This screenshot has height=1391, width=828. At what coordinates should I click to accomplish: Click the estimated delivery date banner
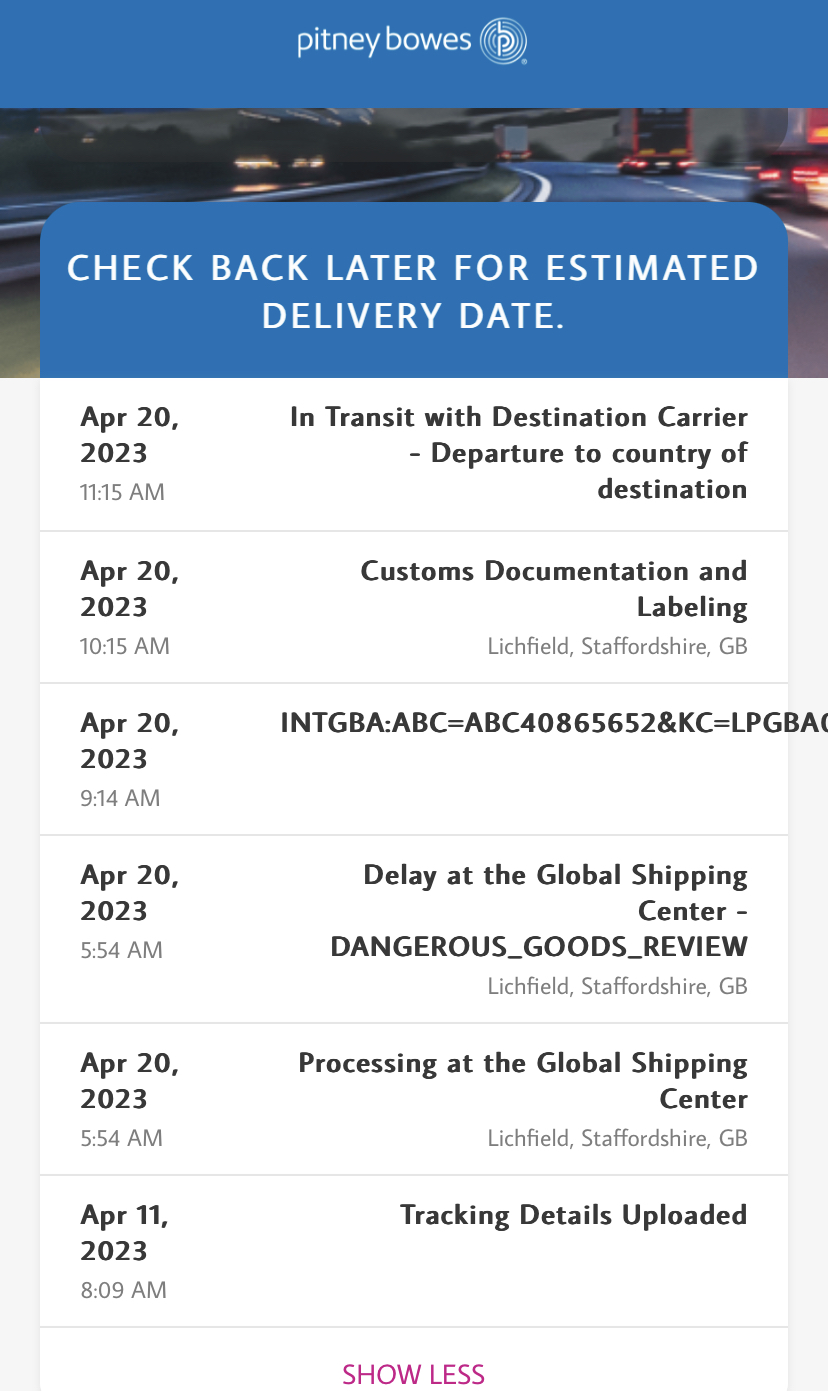pos(413,292)
